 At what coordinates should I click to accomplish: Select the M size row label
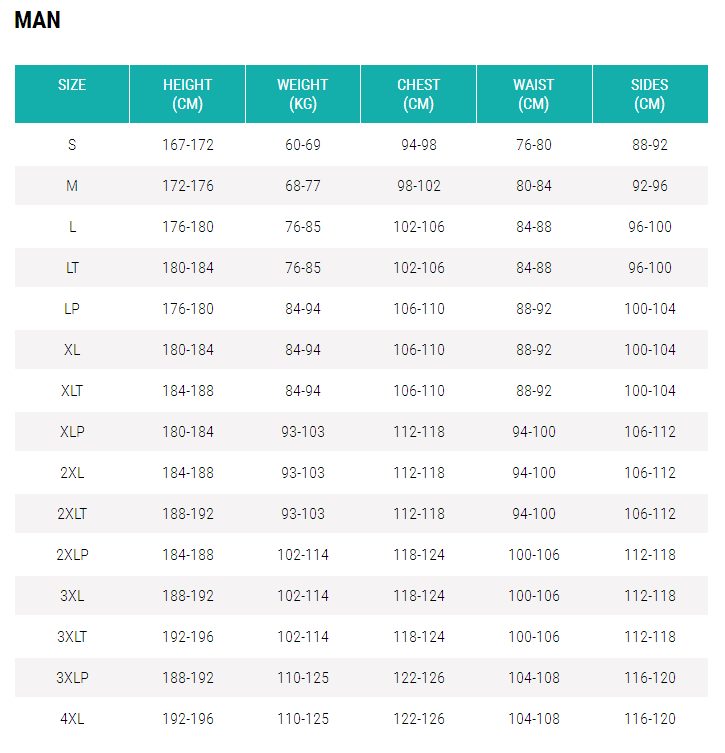click(x=72, y=186)
